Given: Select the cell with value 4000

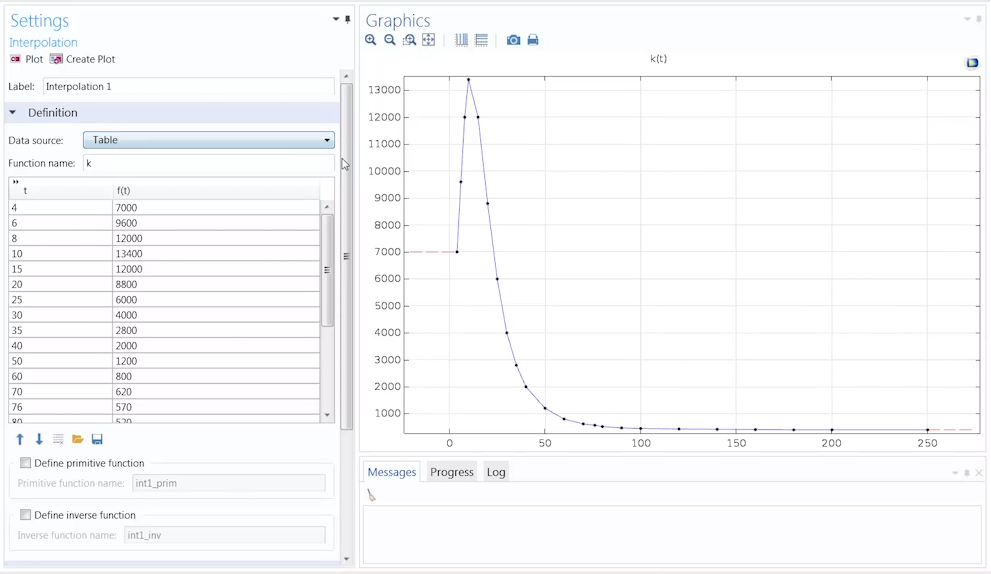Looking at the screenshot, I should click(216, 315).
